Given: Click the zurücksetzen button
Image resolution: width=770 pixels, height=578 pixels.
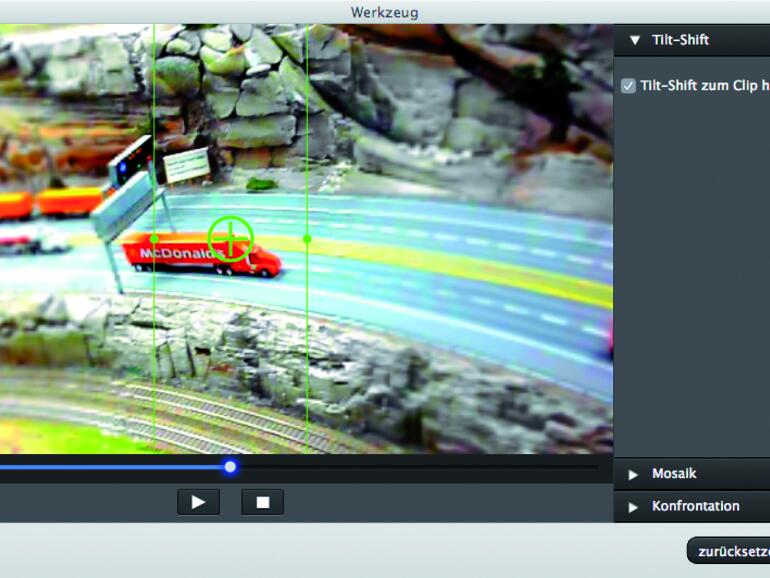Looking at the screenshot, I should pos(729,551).
